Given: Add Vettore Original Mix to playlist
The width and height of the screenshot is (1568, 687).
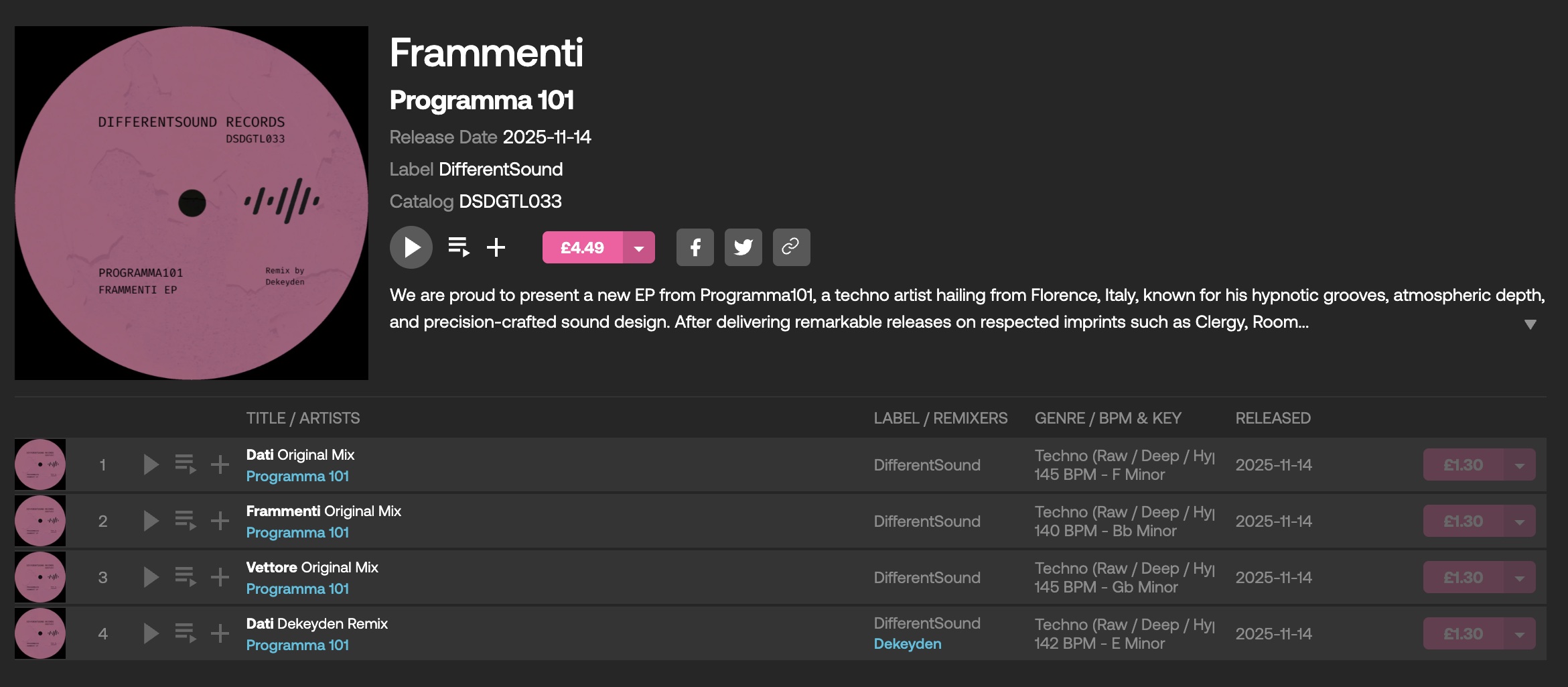Looking at the screenshot, I should pyautogui.click(x=220, y=577).
